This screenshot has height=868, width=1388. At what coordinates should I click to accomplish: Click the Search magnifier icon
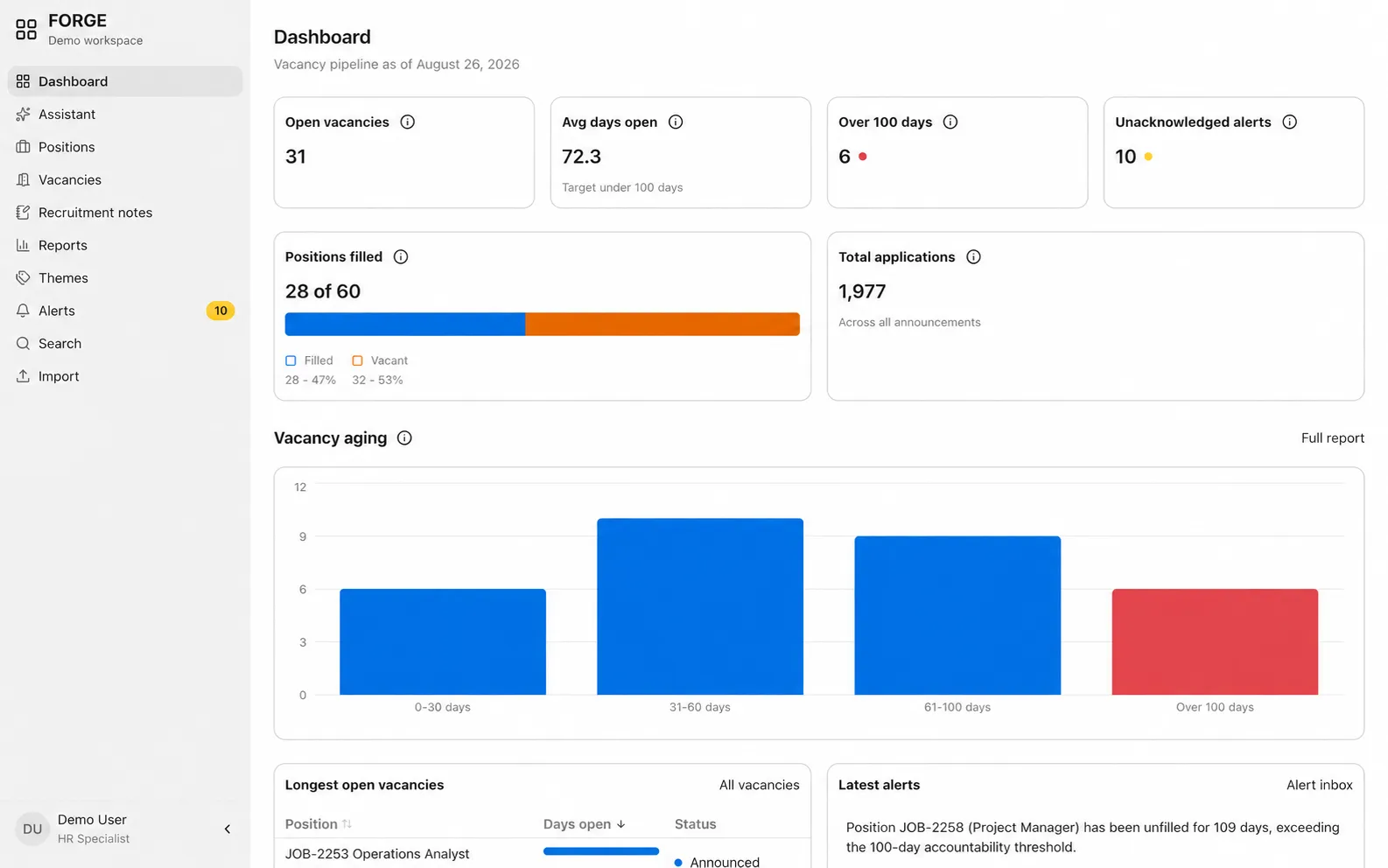pyautogui.click(x=23, y=344)
